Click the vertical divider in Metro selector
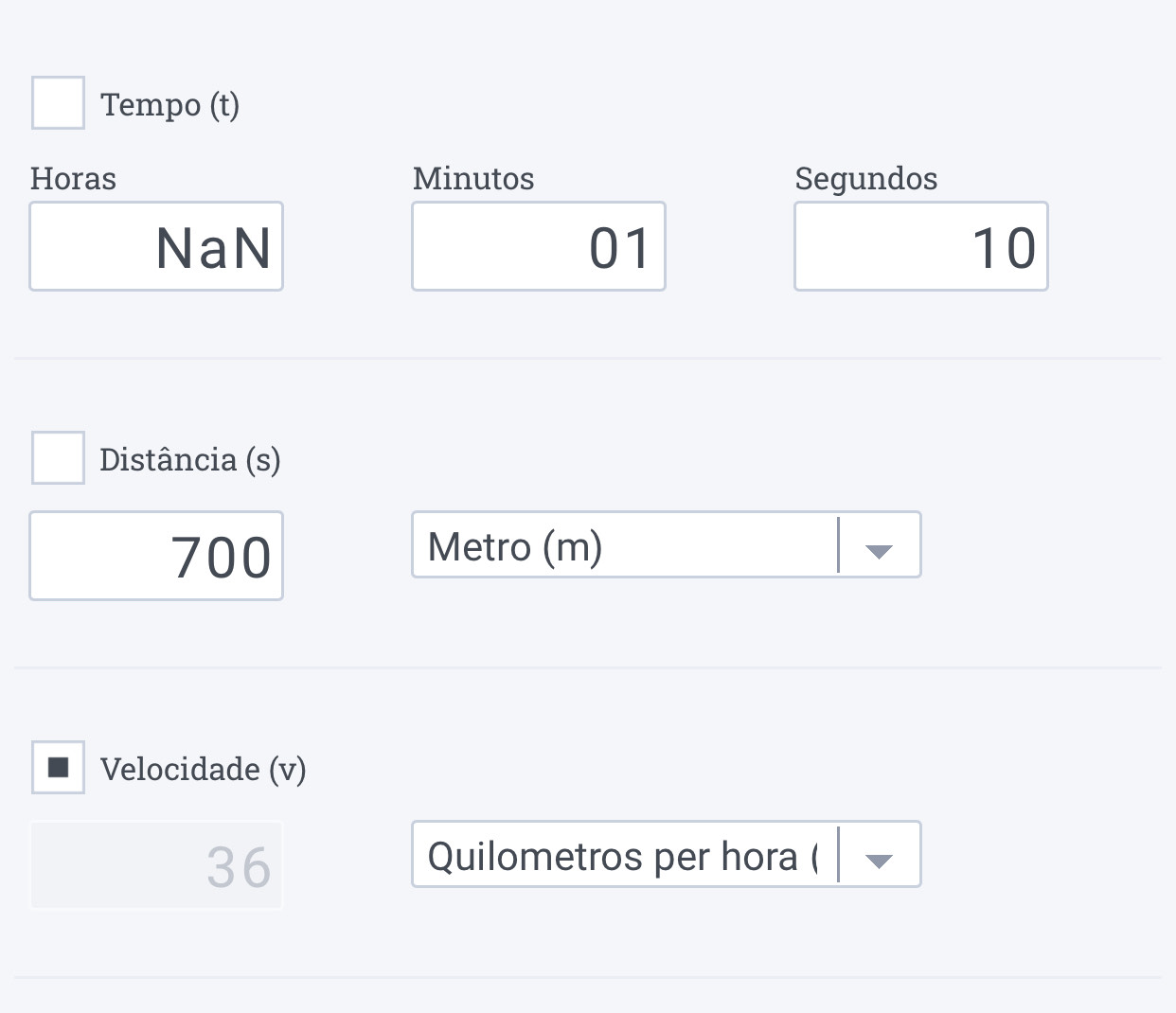The width and height of the screenshot is (1176, 1013). 839,545
